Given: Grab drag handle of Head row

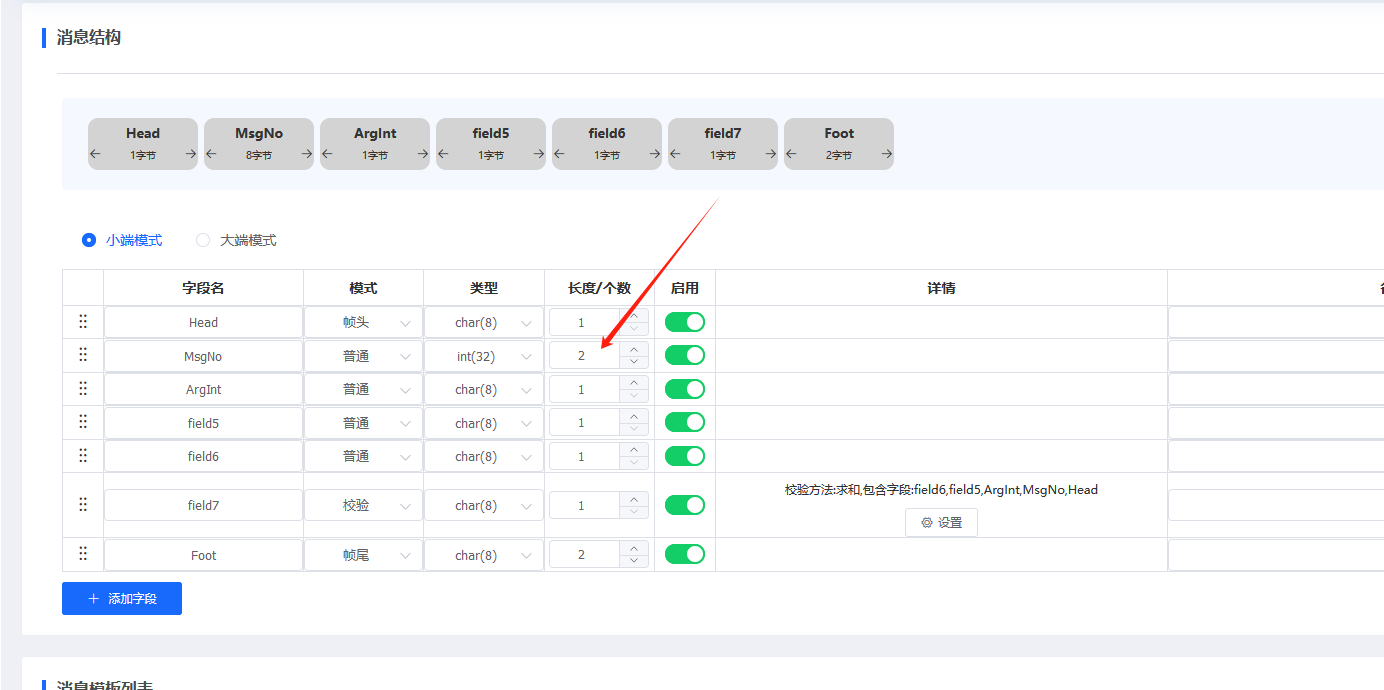Looking at the screenshot, I should 83,322.
